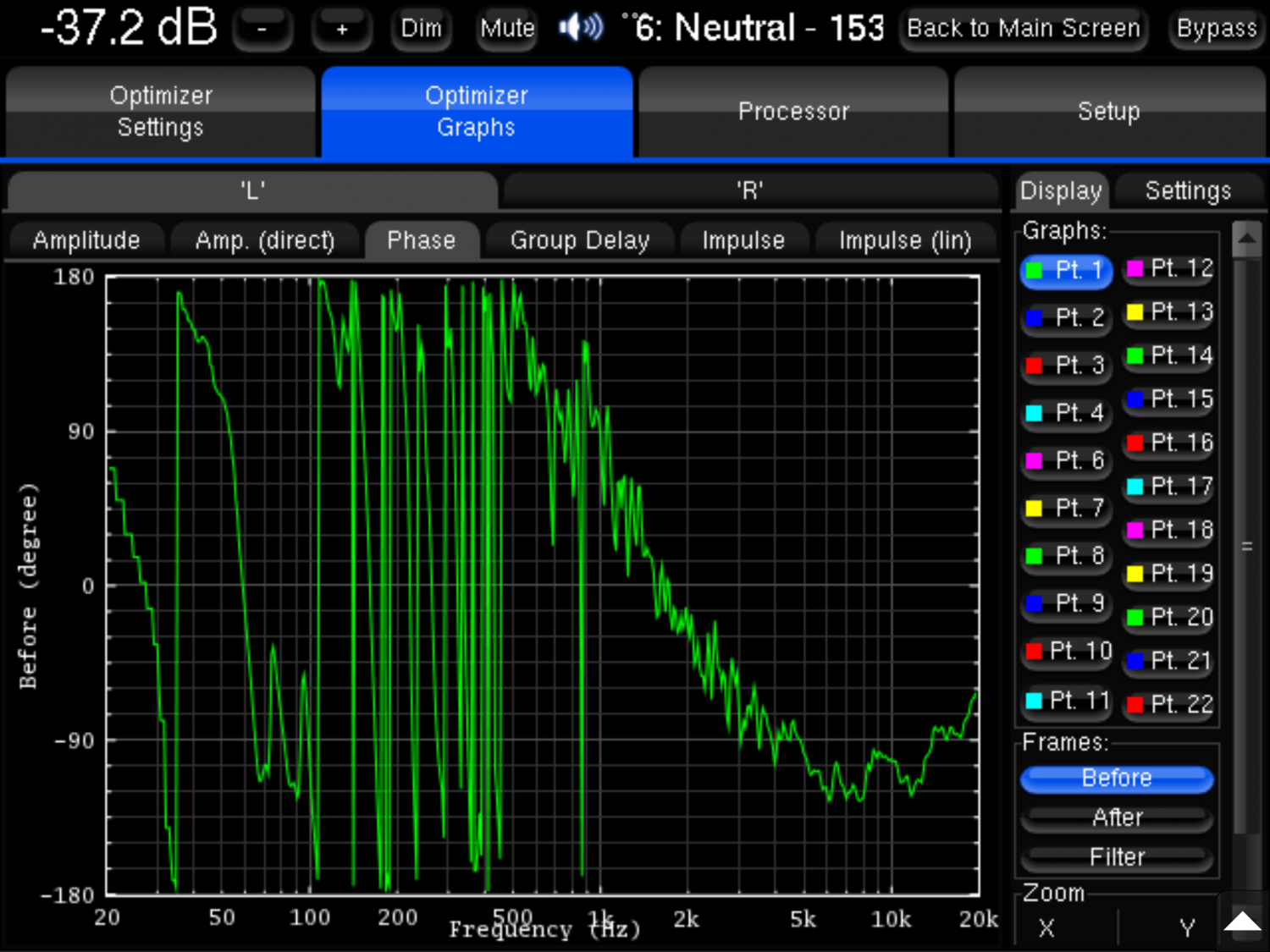Click the Display panel scrollbar handle
Screen dimensions: 1270x952
click(1246, 547)
